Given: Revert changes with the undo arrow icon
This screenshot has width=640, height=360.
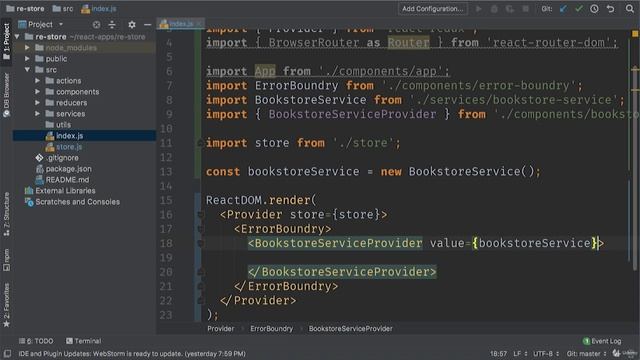Looking at the screenshot, I should click(610, 9).
